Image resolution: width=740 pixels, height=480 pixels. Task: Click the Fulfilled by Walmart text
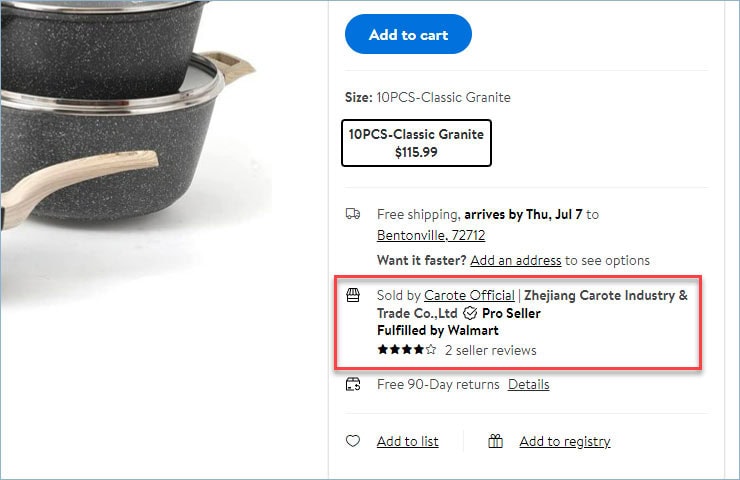click(437, 330)
